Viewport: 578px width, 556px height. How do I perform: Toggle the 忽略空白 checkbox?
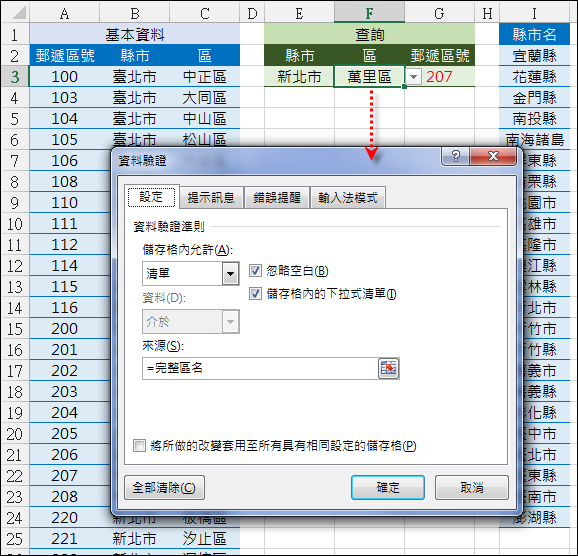(x=255, y=271)
